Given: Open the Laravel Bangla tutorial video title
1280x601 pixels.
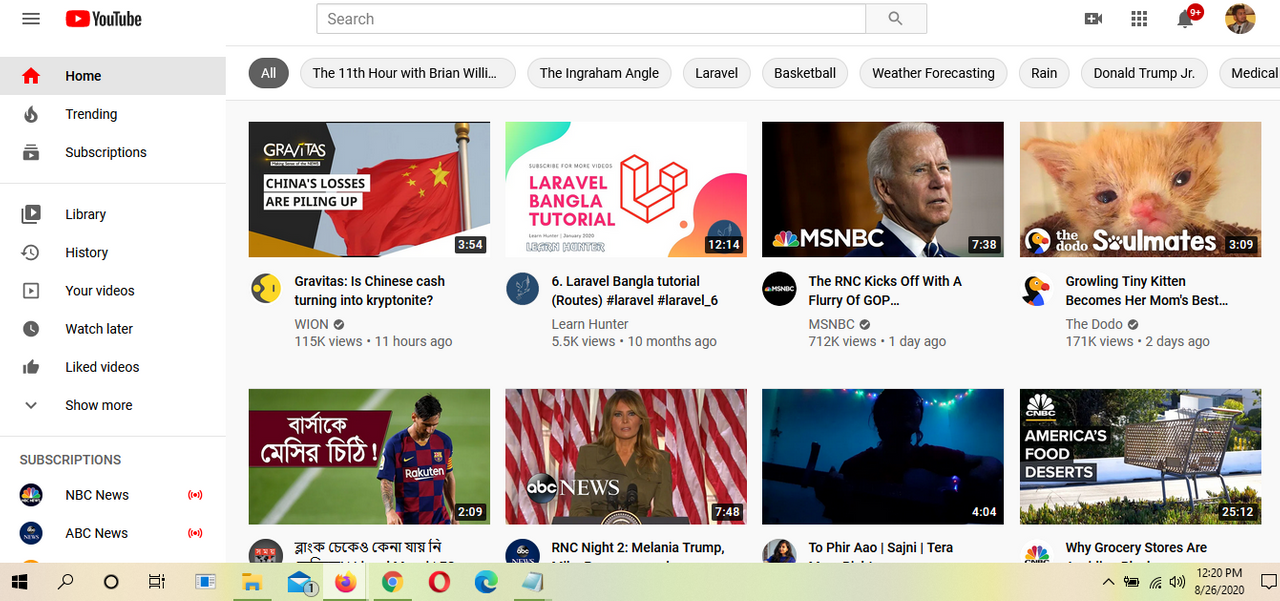Looking at the screenshot, I should pyautogui.click(x=635, y=291).
